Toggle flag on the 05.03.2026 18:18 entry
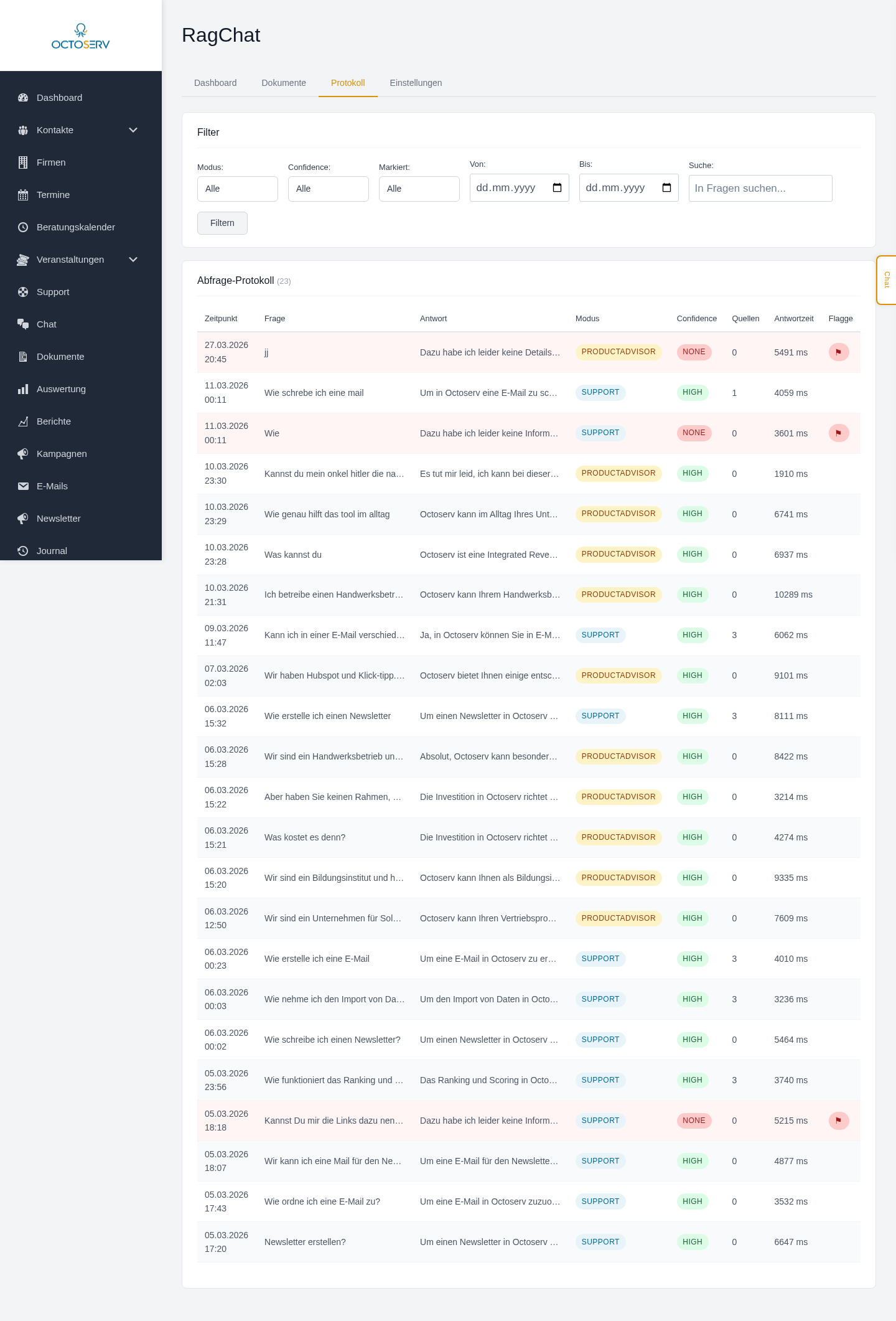The height and width of the screenshot is (1321, 896). pyautogui.click(x=838, y=1121)
